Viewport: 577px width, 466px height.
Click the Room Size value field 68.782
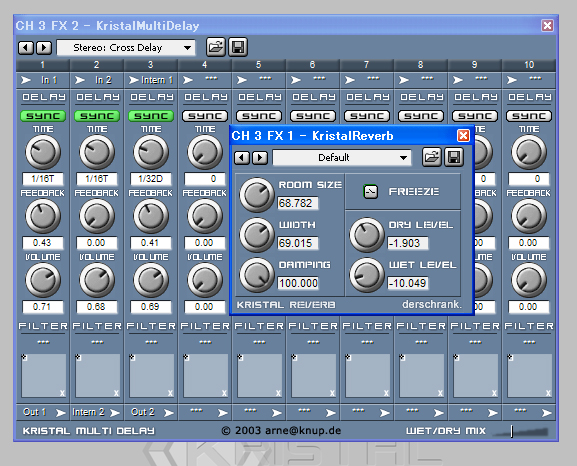tap(298, 203)
